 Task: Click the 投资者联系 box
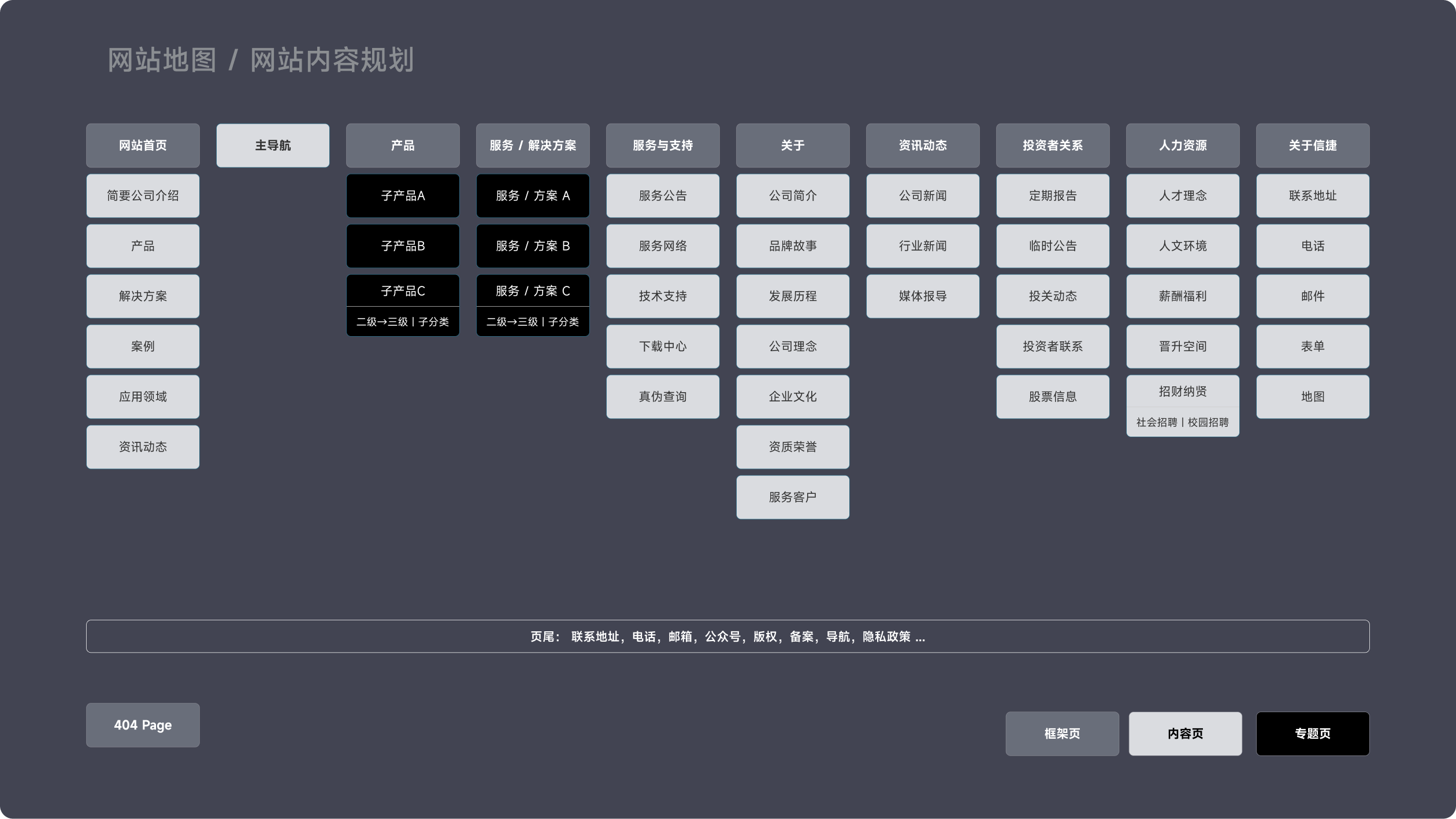click(1053, 347)
